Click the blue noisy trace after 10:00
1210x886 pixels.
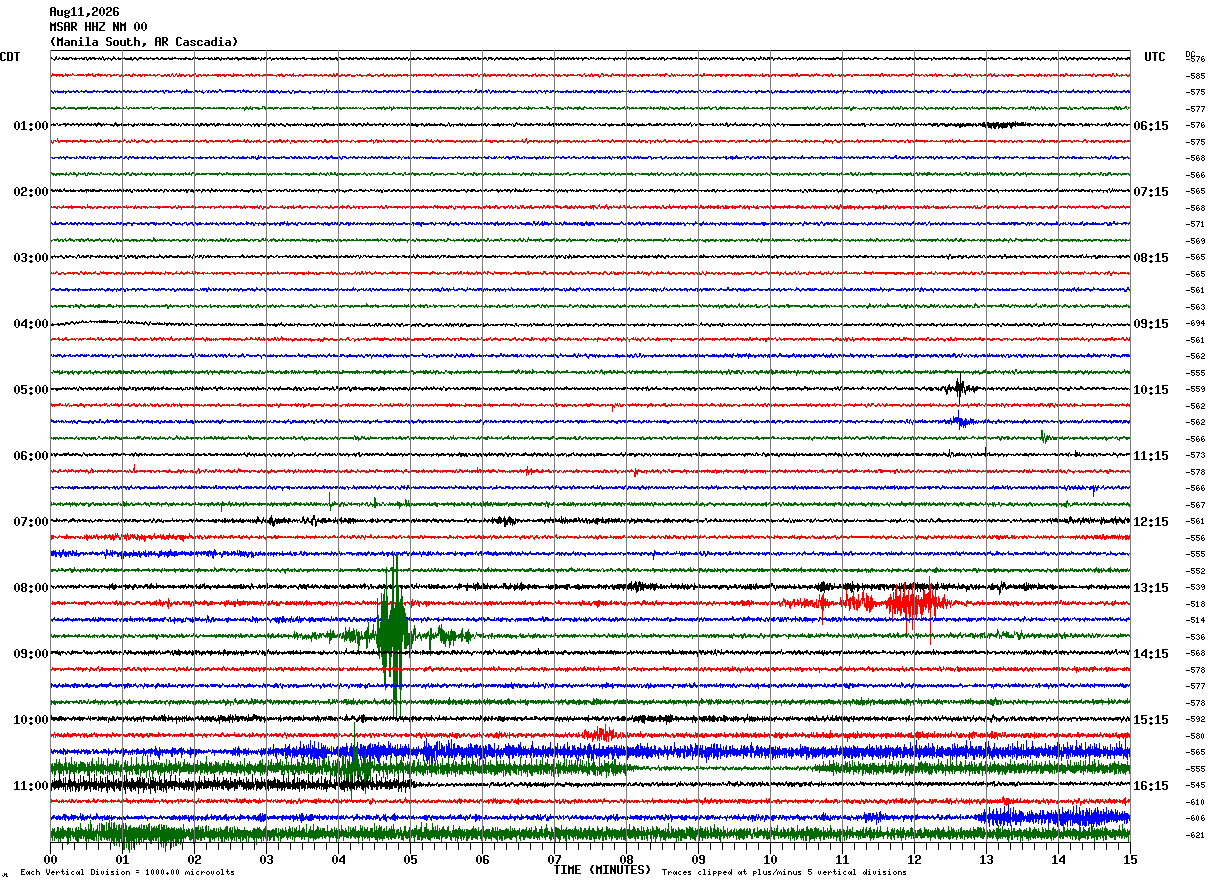[700, 751]
